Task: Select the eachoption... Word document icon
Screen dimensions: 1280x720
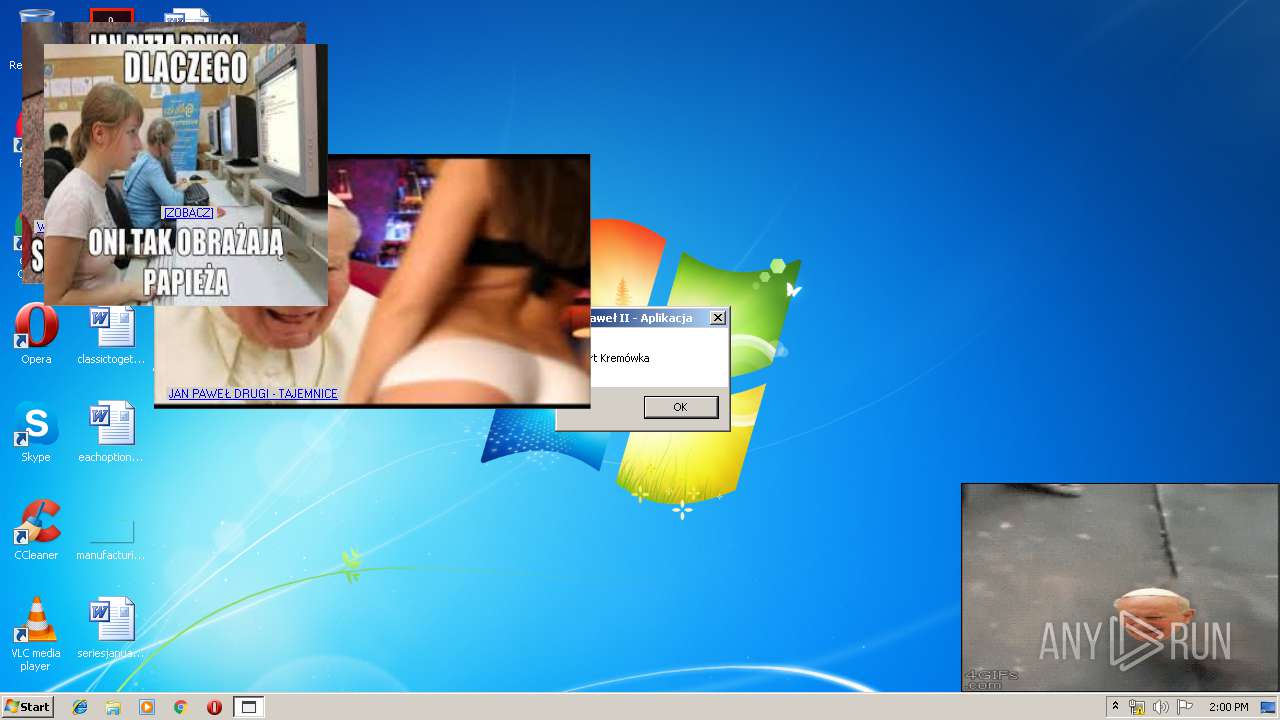Action: (x=111, y=432)
